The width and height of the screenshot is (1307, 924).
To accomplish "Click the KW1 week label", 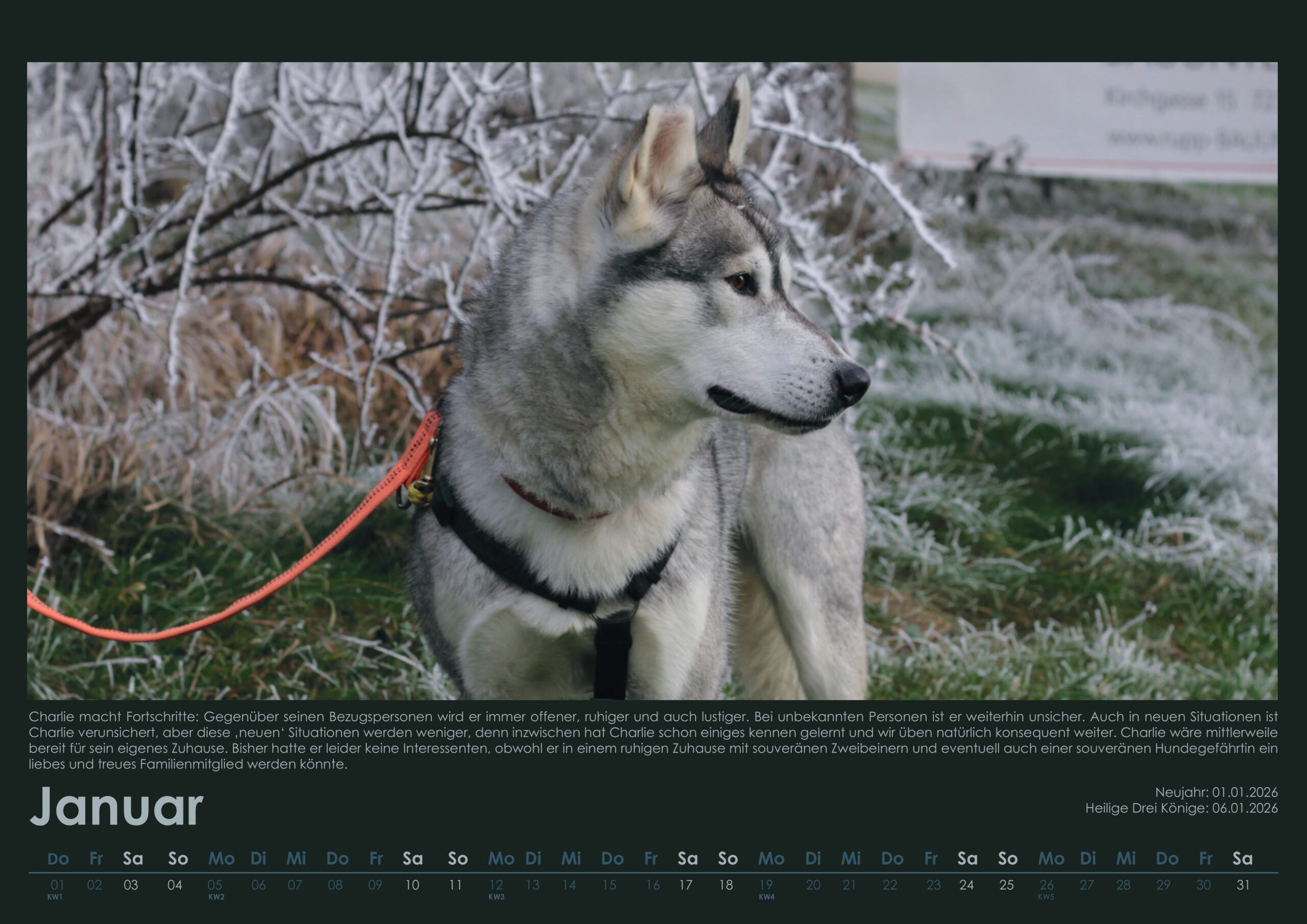I will (55, 896).
